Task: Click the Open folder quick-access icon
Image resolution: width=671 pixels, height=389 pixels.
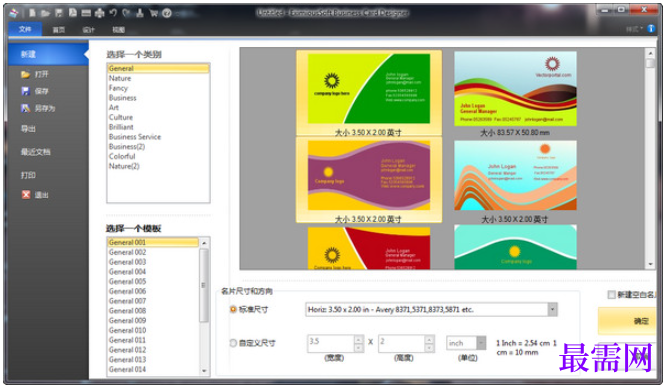Action: coord(46,13)
